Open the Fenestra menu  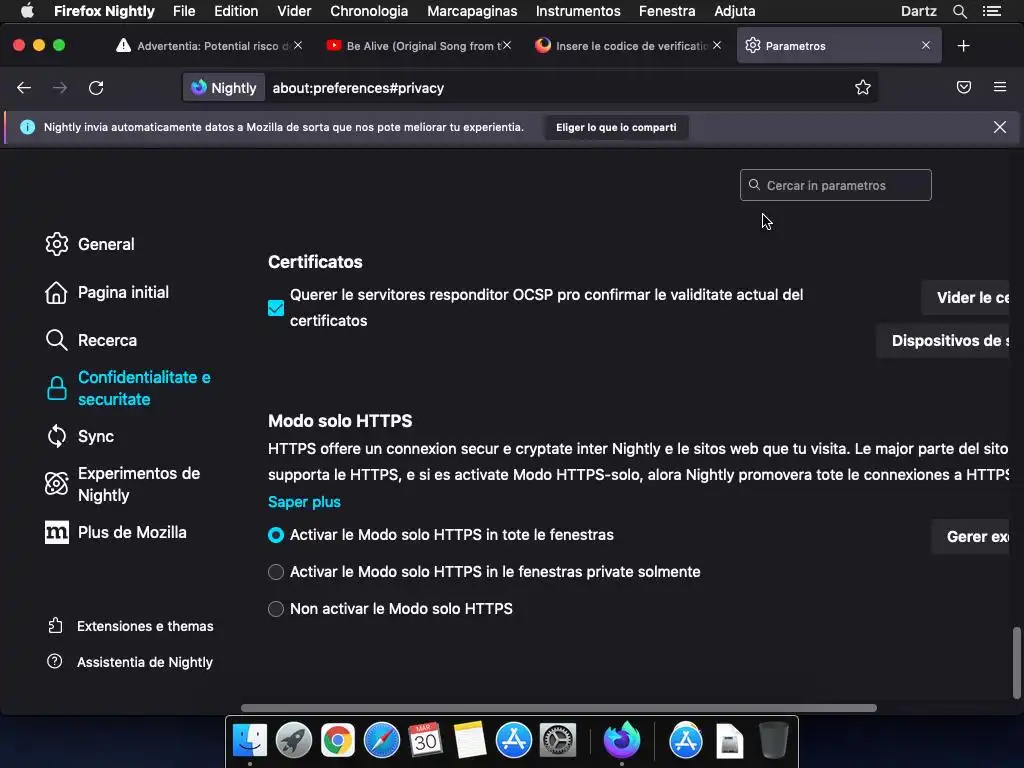pyautogui.click(x=667, y=11)
